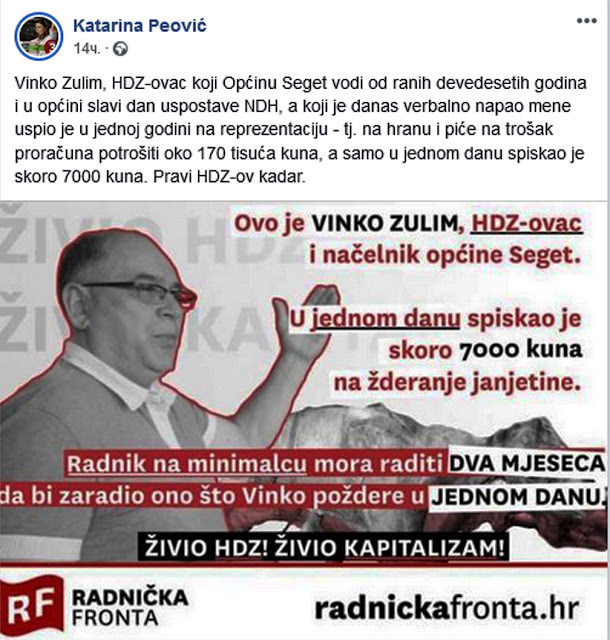610x640 pixels.
Task: Open the post via 14ч. timestamp
Action: (87, 49)
